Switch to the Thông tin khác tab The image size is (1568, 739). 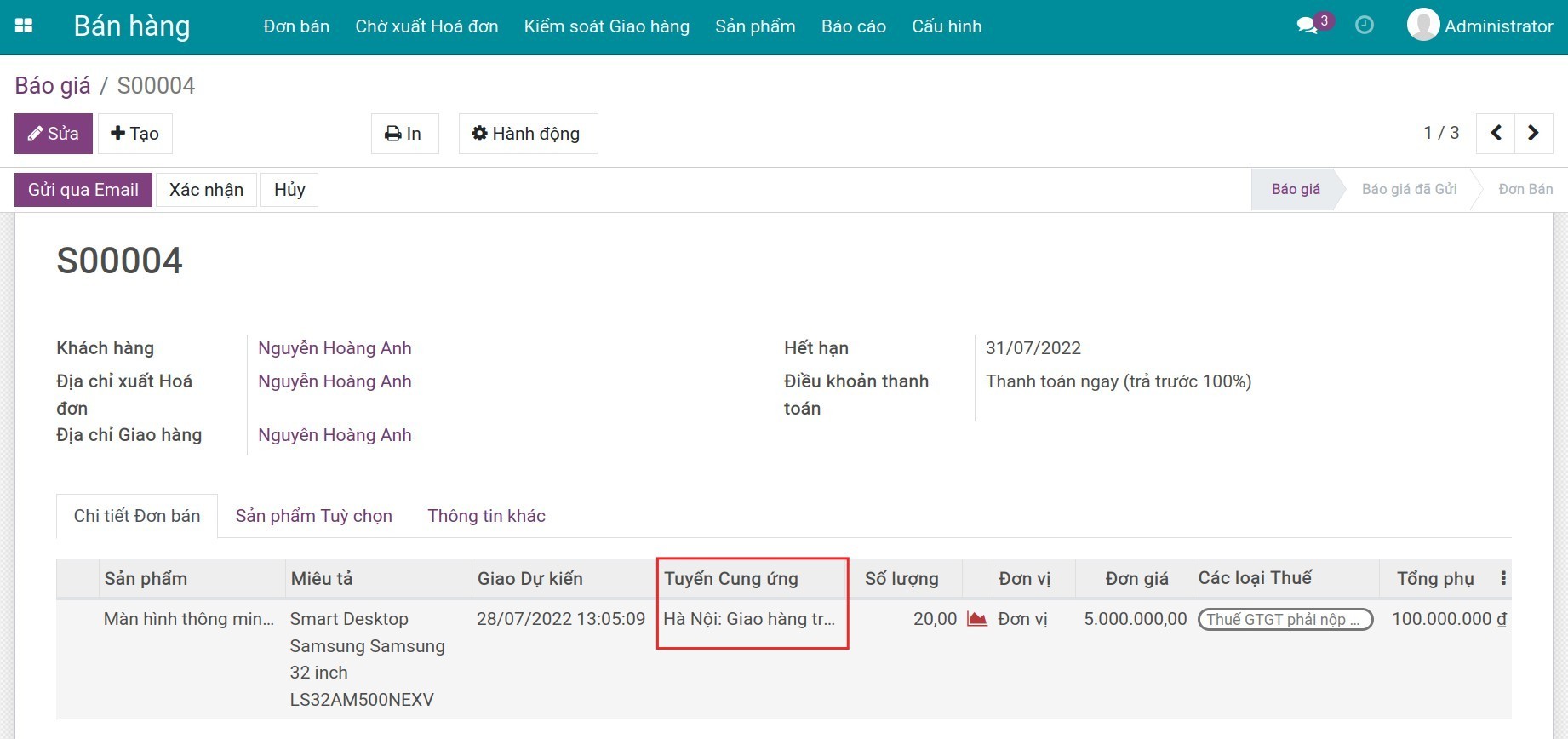point(486,516)
